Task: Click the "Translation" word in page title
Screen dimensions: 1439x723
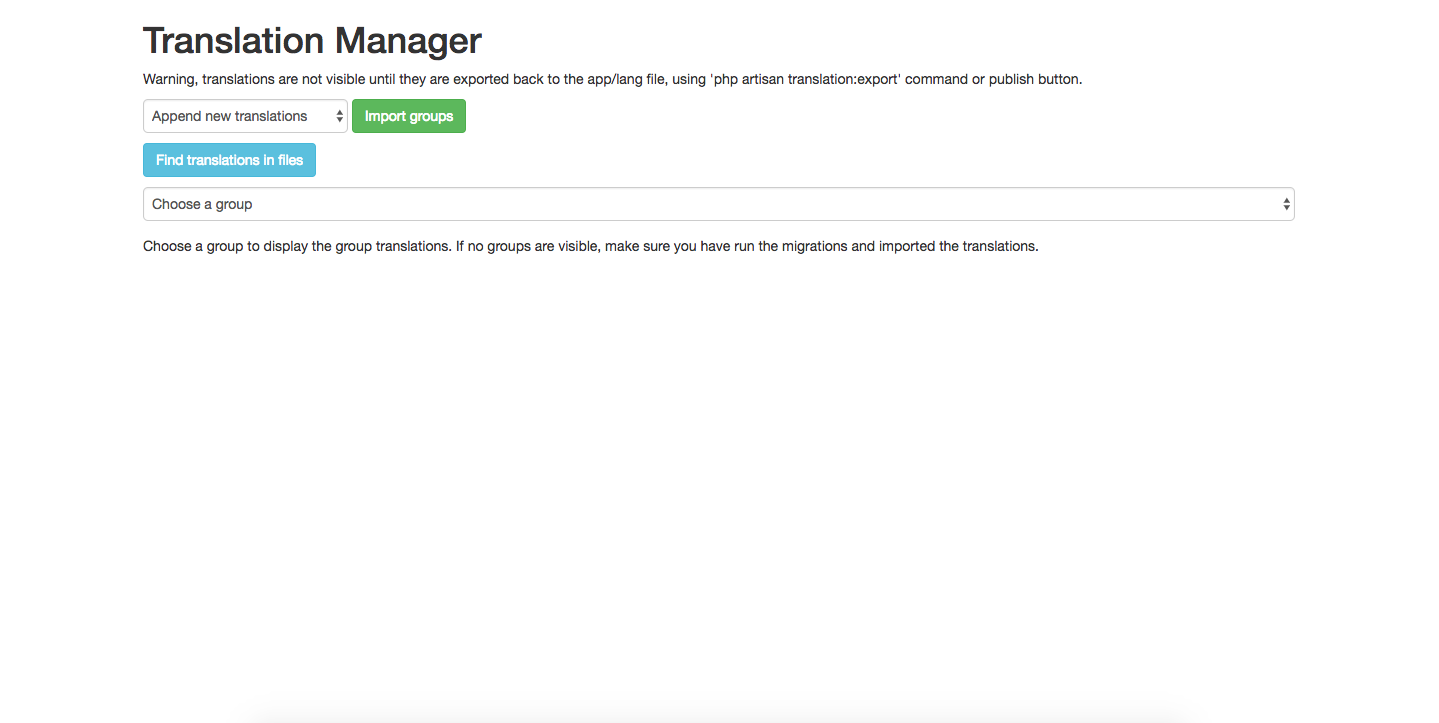Action: 234,41
